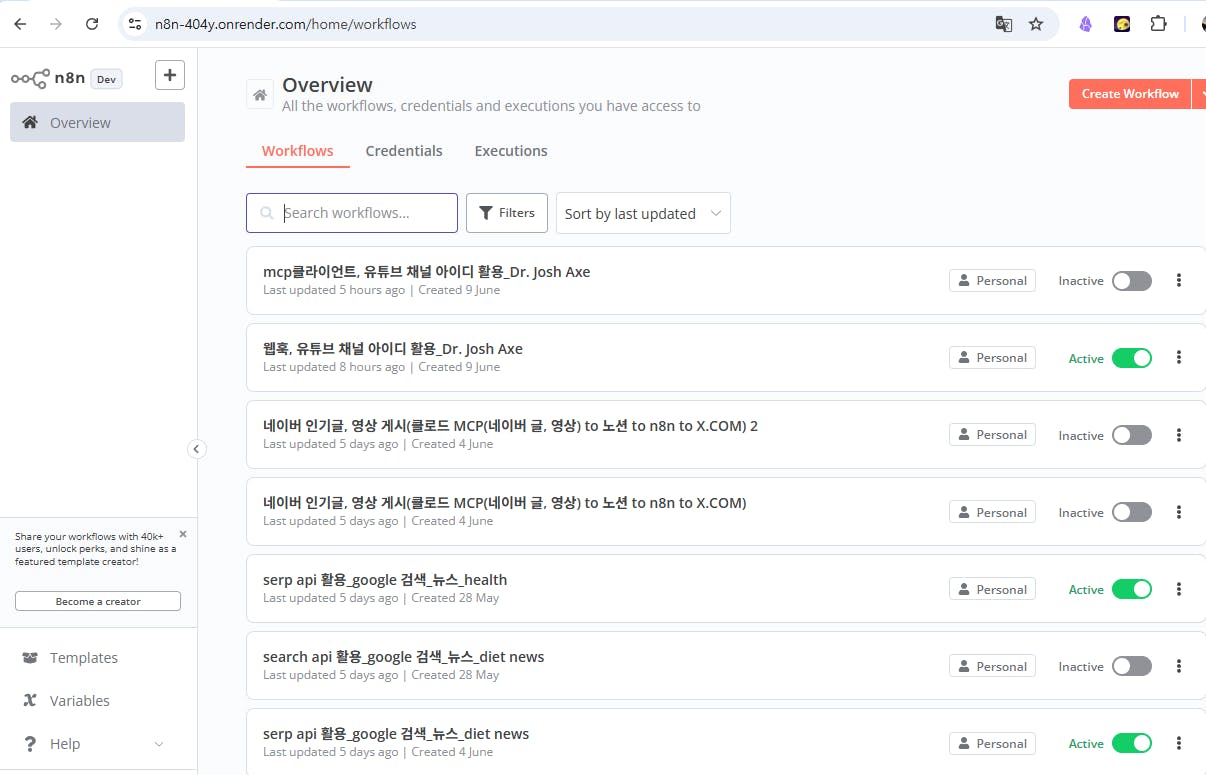Click the purple extension icon in the browser toolbar
1206x775 pixels.
pyautogui.click(x=1086, y=24)
